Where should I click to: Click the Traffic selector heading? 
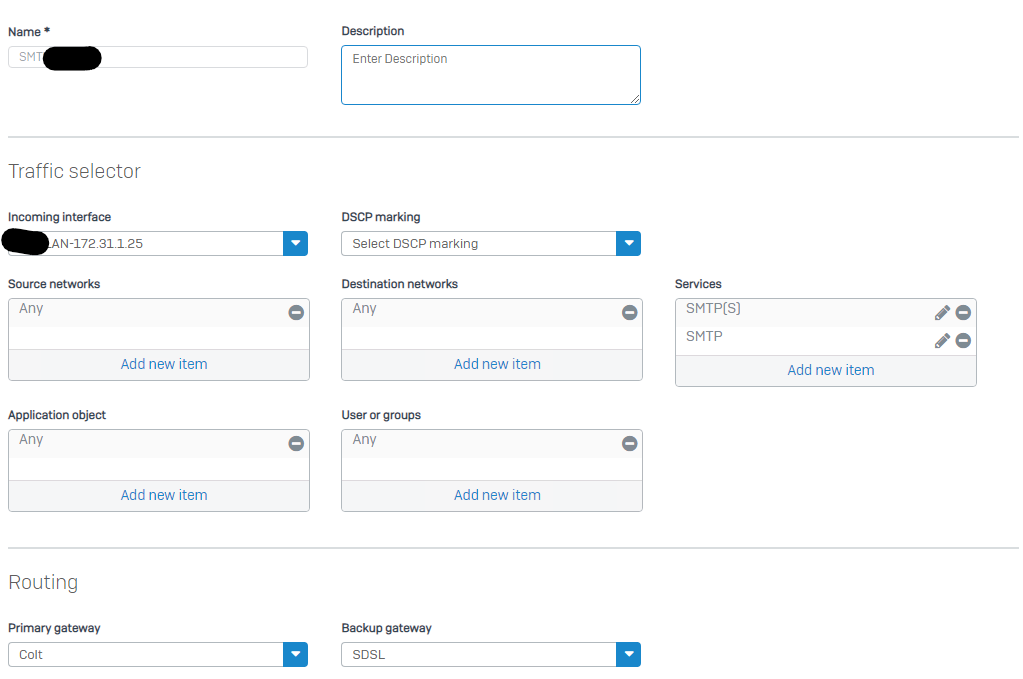pyautogui.click(x=74, y=171)
